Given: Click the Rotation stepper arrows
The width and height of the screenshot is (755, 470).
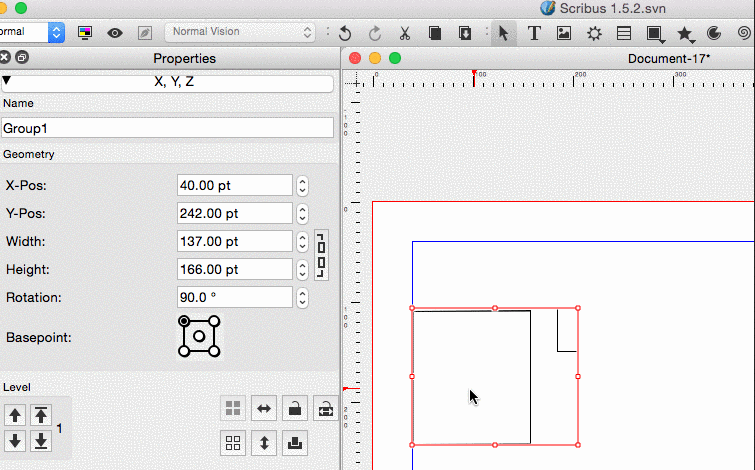Looking at the screenshot, I should coord(303,298).
